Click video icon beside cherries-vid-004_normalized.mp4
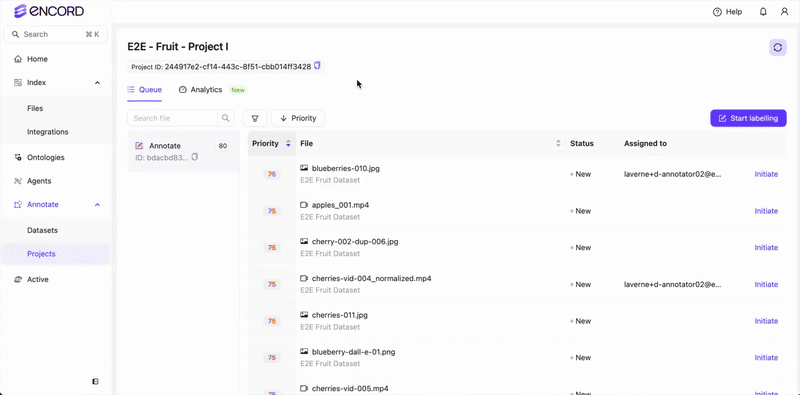 tap(304, 278)
